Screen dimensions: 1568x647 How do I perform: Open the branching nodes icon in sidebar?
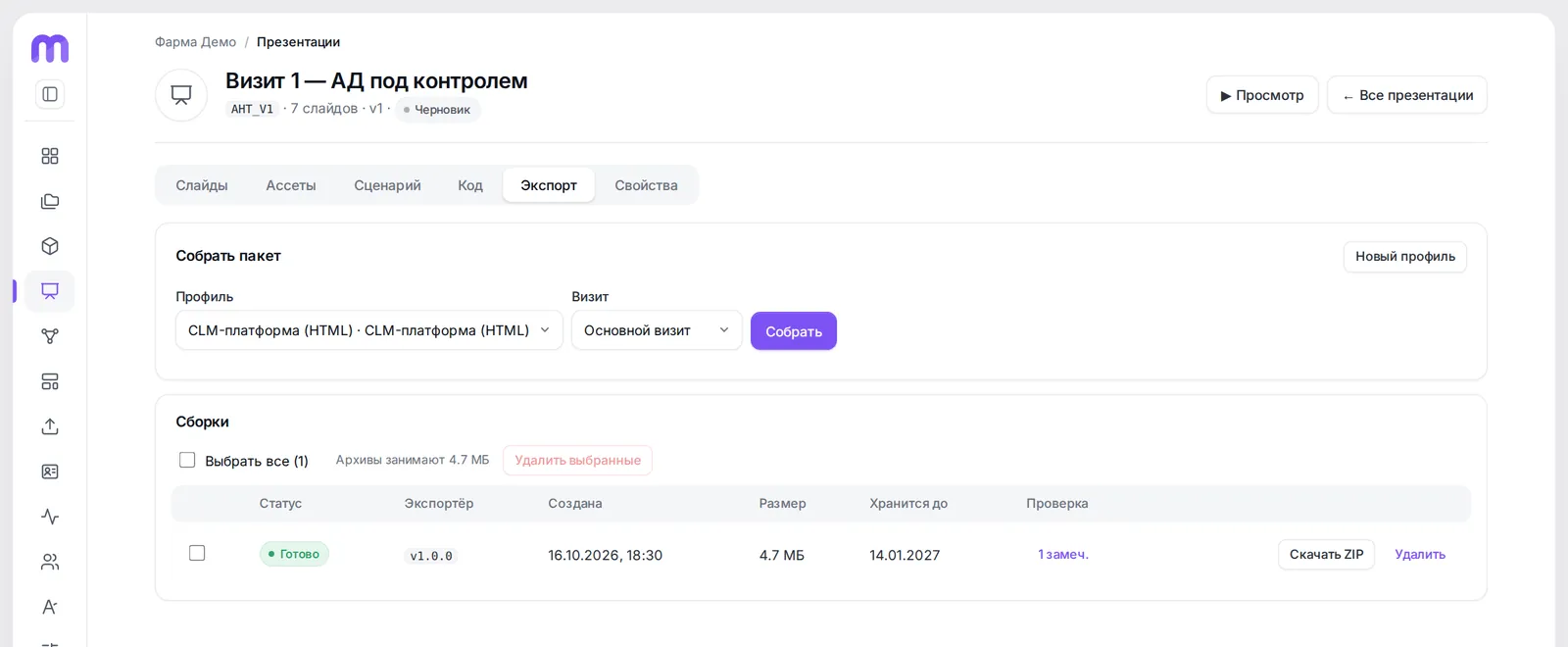coord(50,336)
